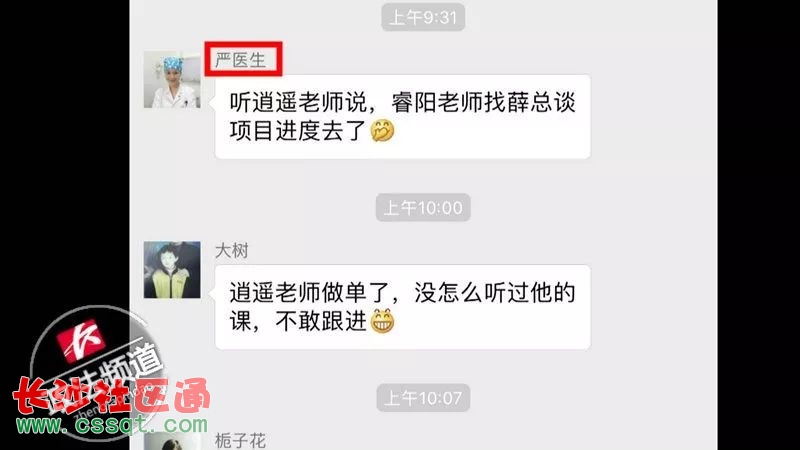Screen dimensions: 800x450
Task: Tap the 栀子花 sender name
Action: tap(240, 440)
